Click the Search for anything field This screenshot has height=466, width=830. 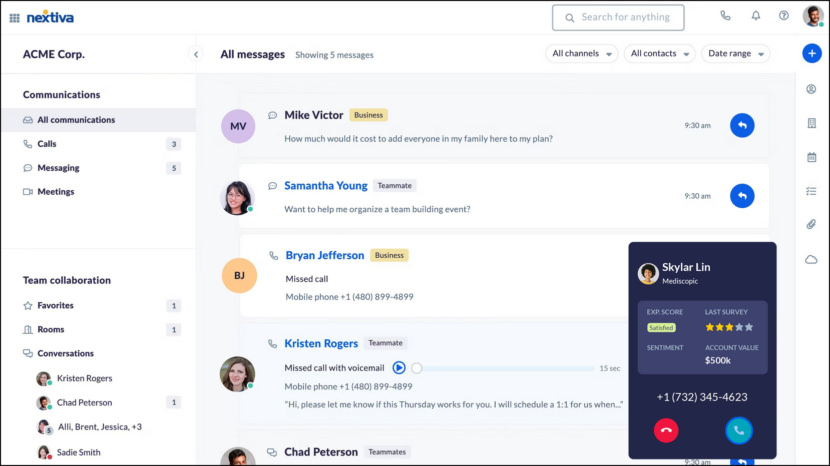[618, 17]
